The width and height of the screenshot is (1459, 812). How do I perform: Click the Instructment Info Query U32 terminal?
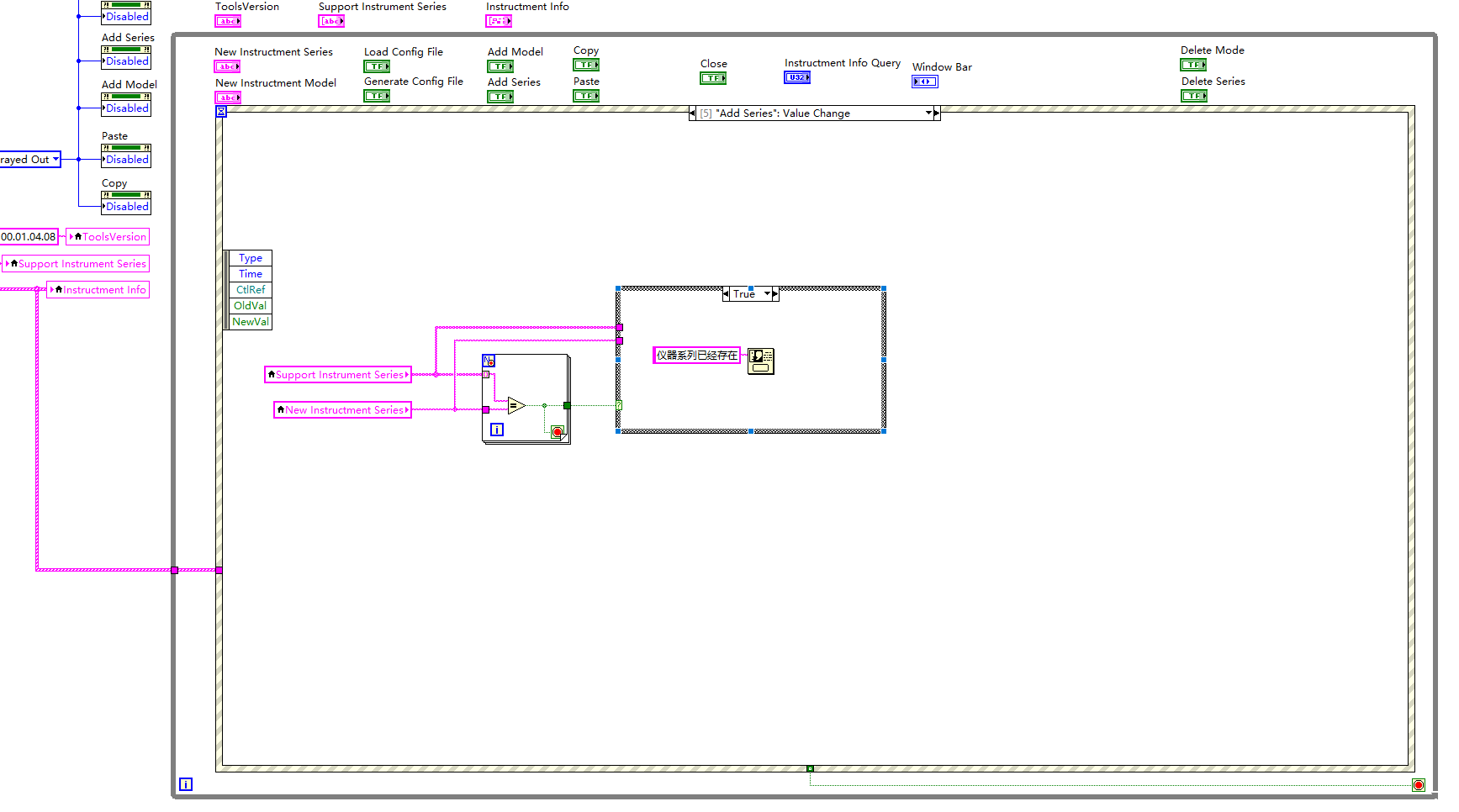pyautogui.click(x=797, y=77)
